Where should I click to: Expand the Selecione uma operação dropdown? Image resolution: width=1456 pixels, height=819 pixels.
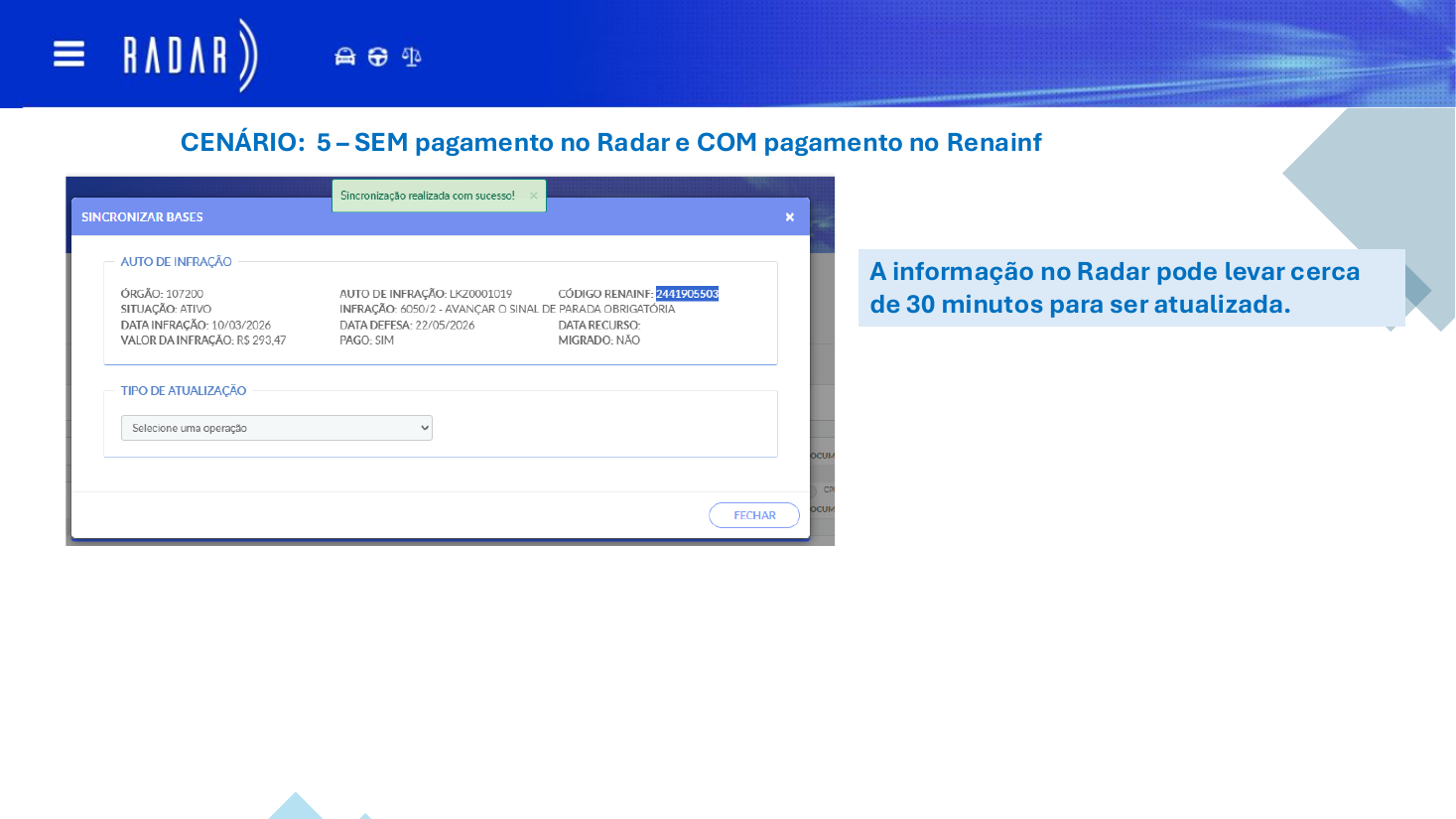click(277, 428)
